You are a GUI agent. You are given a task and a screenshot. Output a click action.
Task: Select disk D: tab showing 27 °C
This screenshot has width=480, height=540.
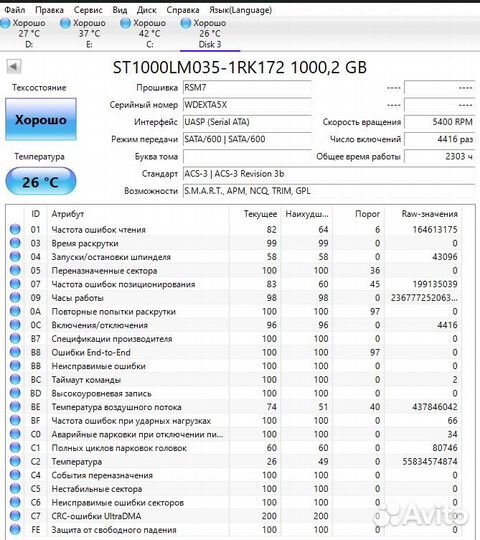(x=24, y=33)
